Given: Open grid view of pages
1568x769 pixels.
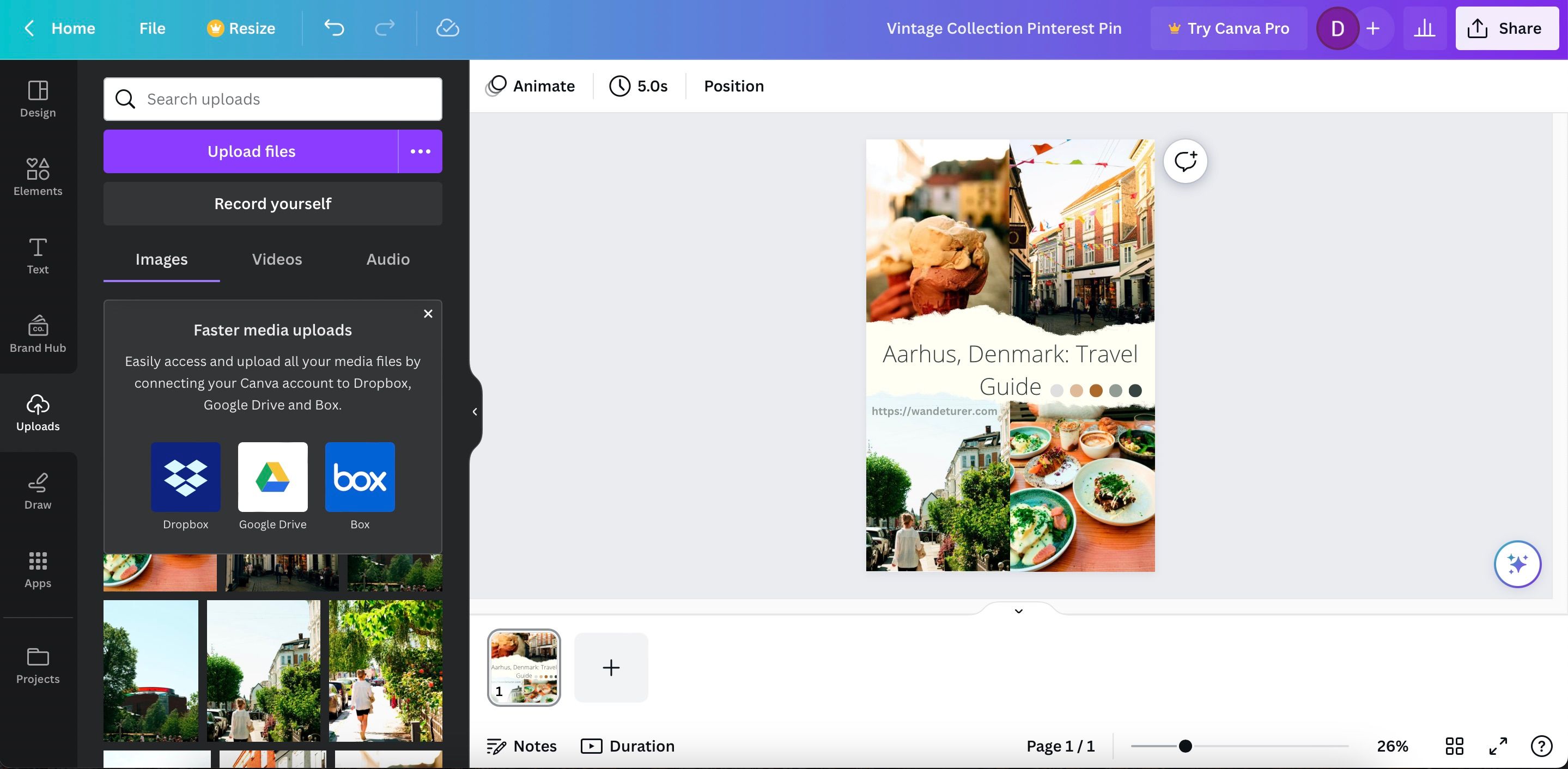Looking at the screenshot, I should click(x=1454, y=746).
